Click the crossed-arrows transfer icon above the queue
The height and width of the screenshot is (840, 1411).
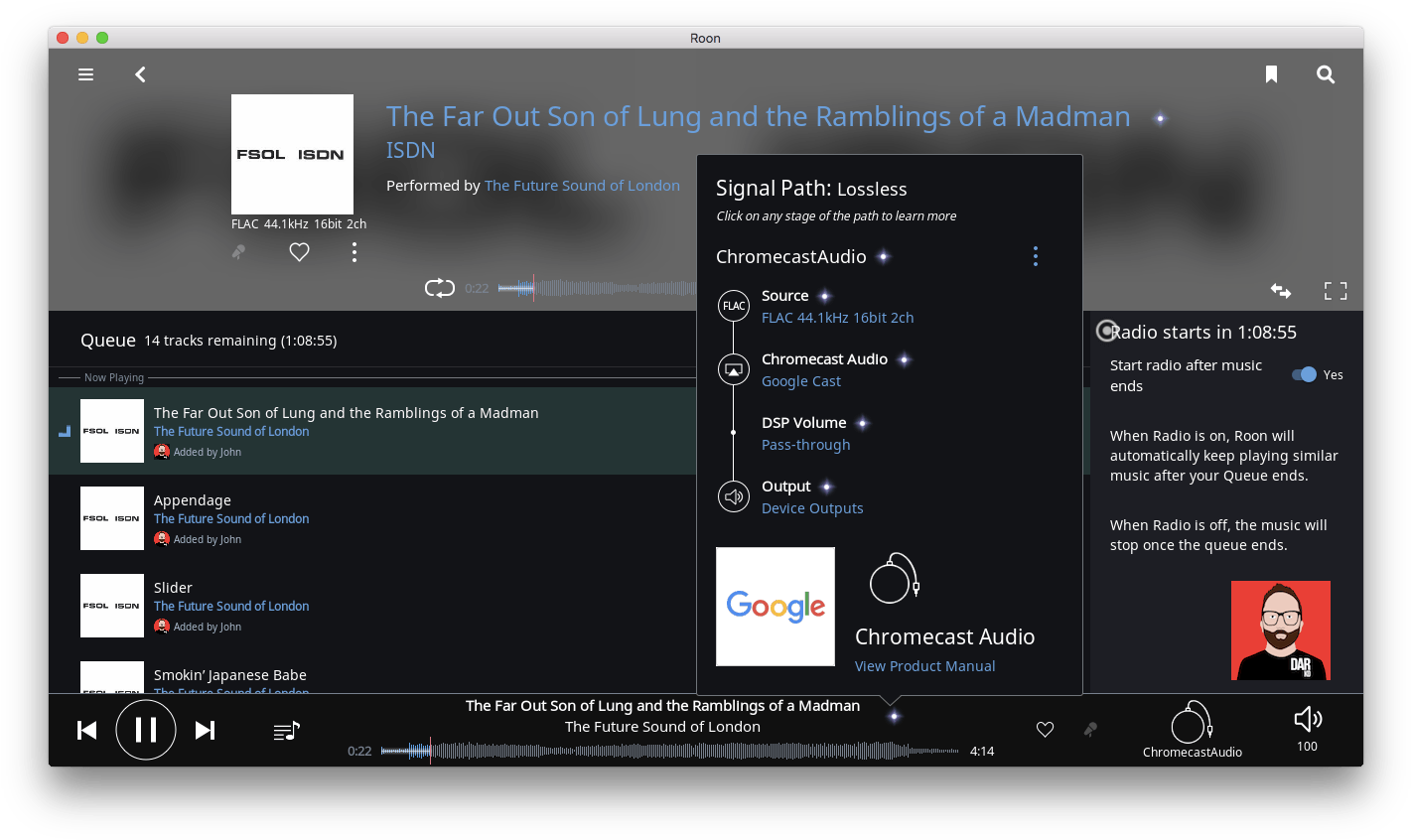(x=1281, y=290)
